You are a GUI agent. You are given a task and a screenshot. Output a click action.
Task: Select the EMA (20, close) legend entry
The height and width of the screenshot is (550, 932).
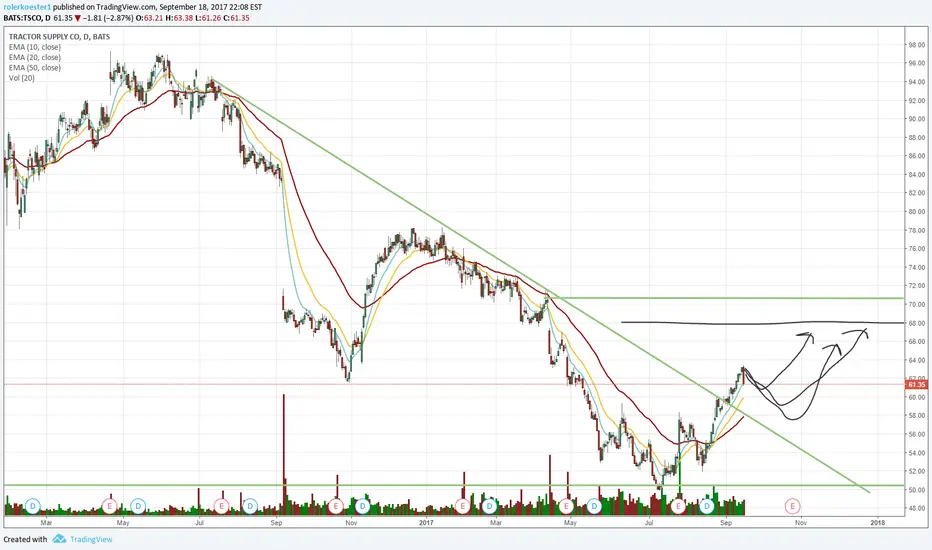tap(34, 57)
